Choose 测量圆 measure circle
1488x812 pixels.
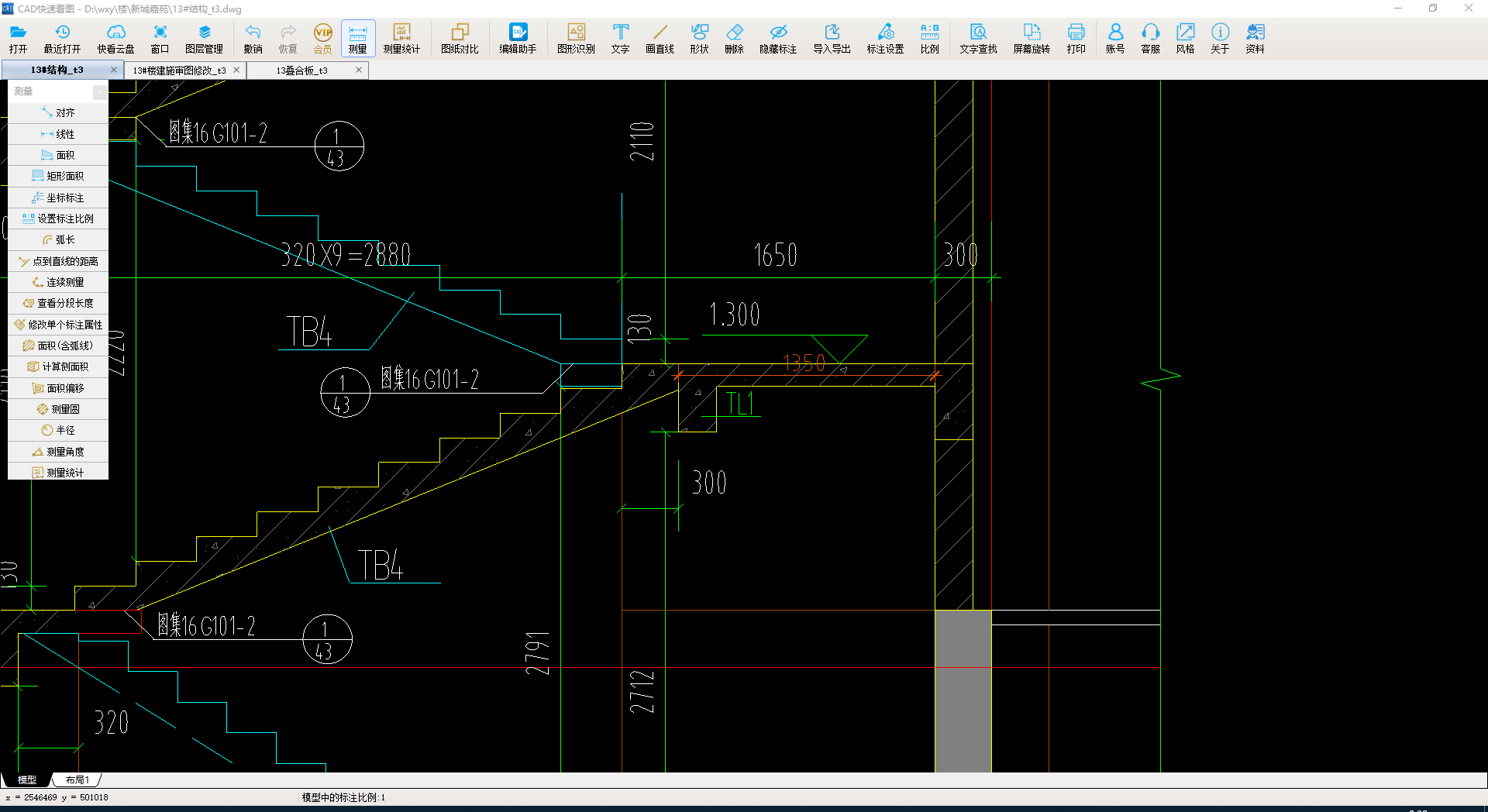coord(58,409)
